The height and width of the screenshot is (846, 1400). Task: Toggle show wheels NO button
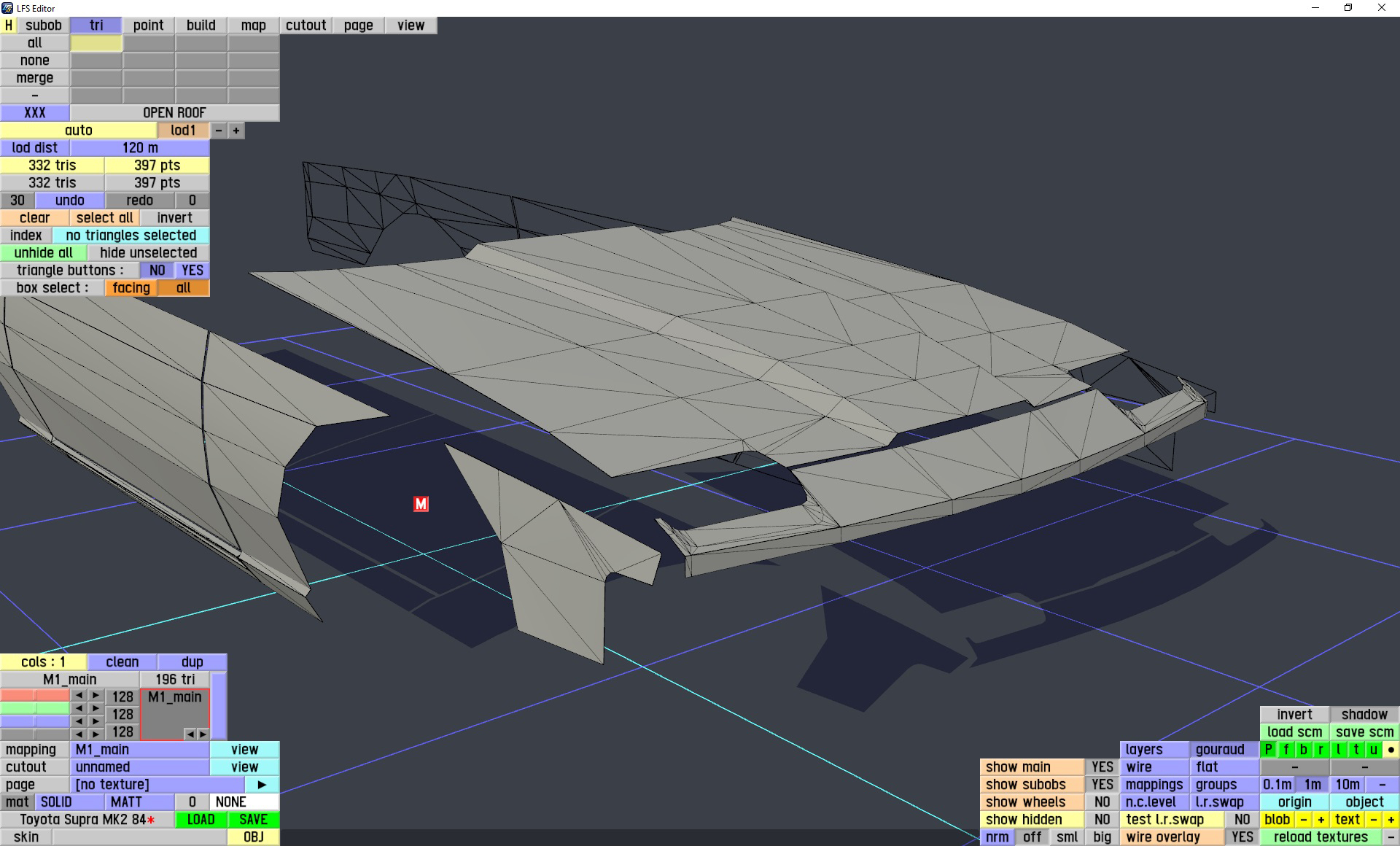[1102, 802]
